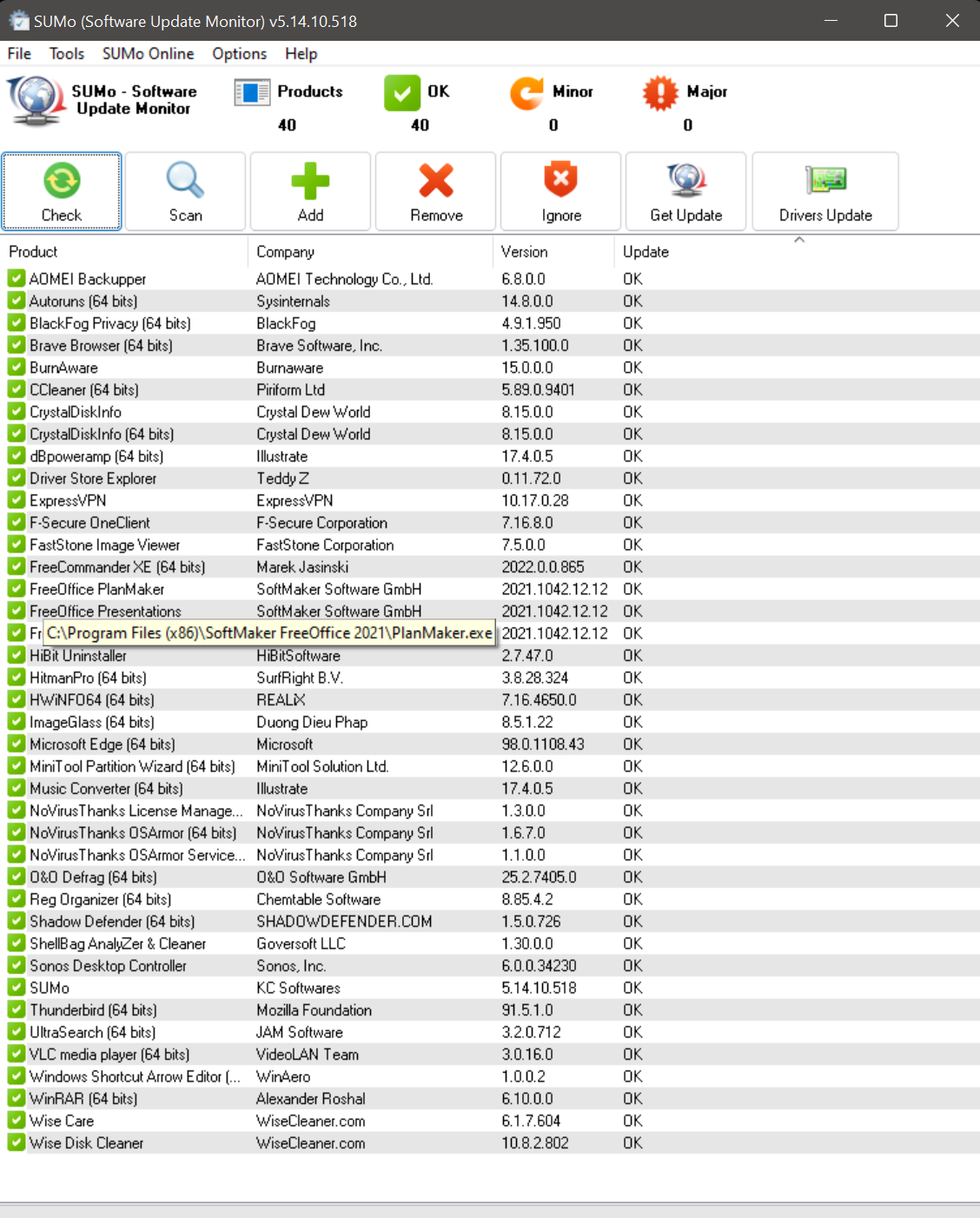Viewport: 980px width, 1218px height.
Task: Click the status icon beside VLC media player
Action: [17, 1055]
